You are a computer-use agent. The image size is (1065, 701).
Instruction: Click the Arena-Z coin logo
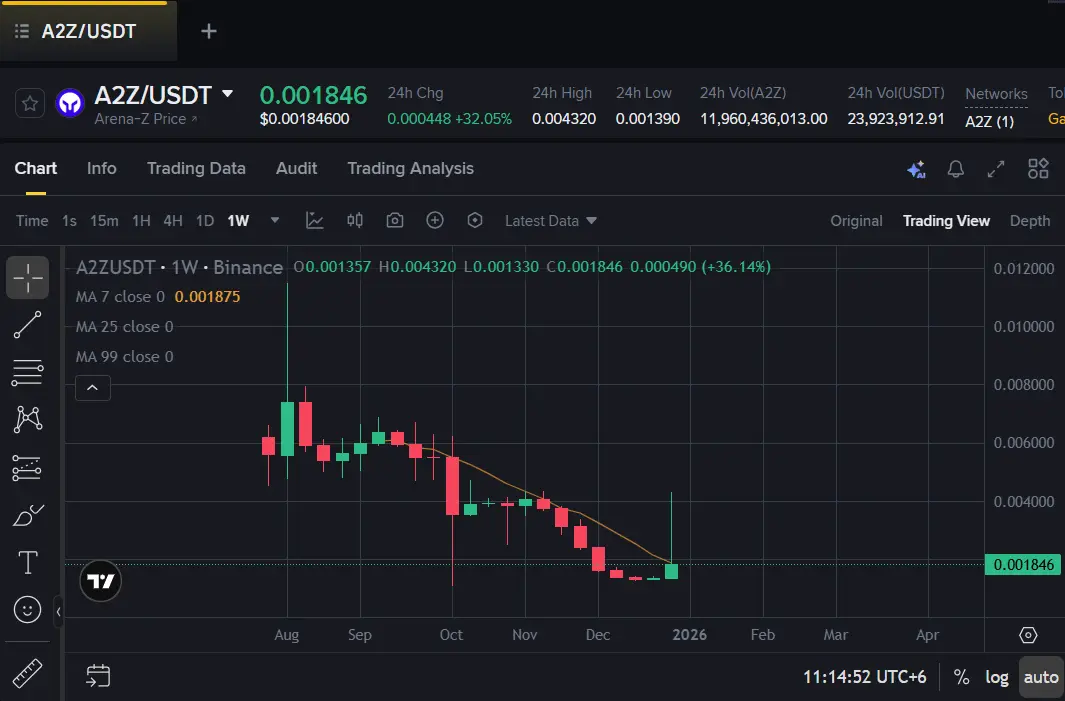tap(69, 104)
